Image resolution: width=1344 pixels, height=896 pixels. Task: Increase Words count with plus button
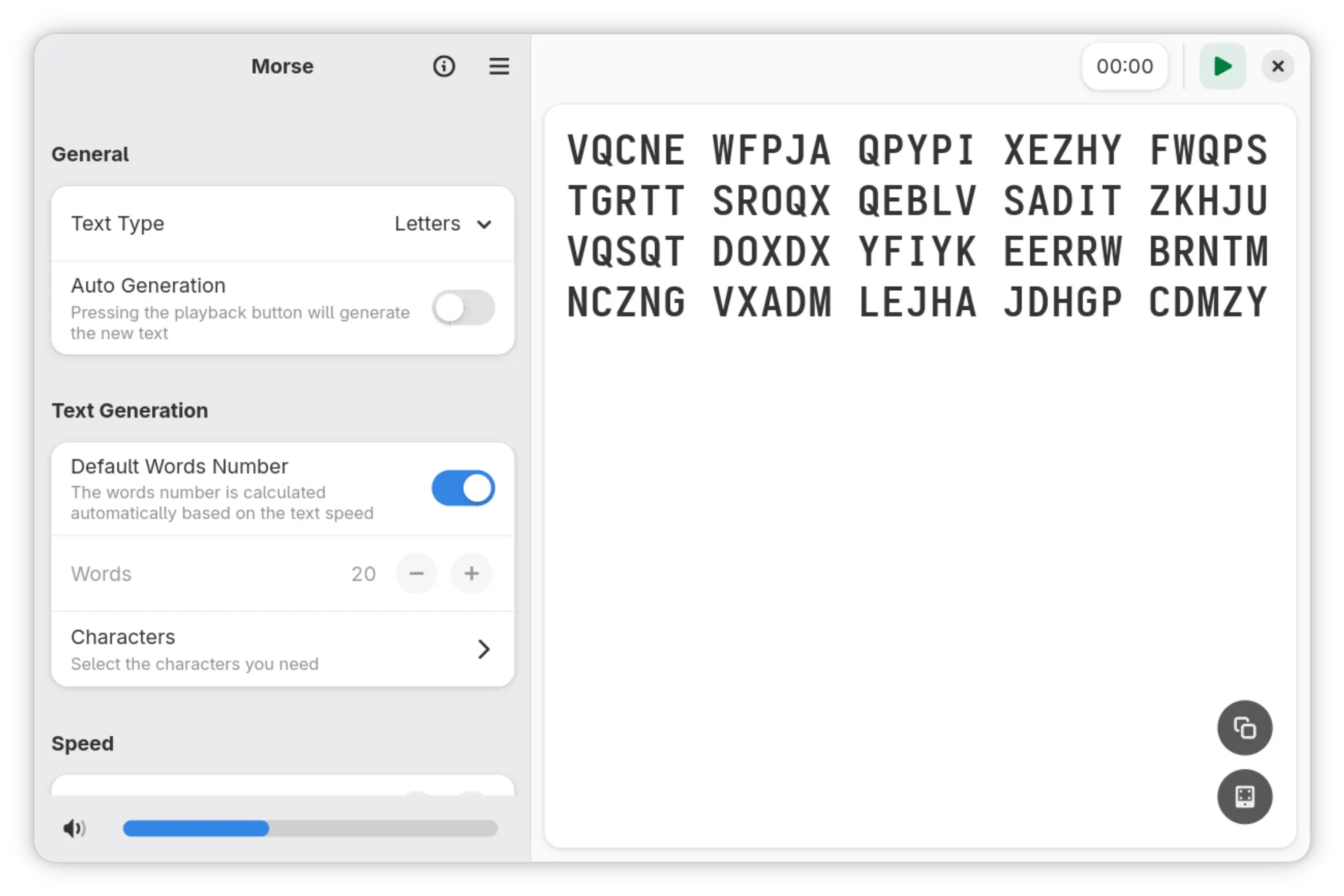click(471, 573)
